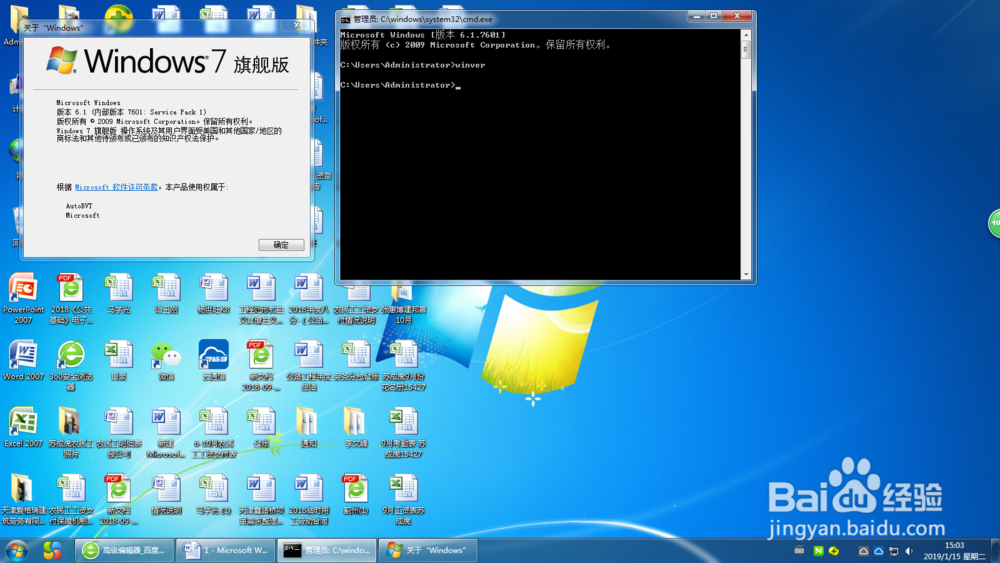Click the Show desktop strip
This screenshot has height=563, width=1000.
pos(995,550)
